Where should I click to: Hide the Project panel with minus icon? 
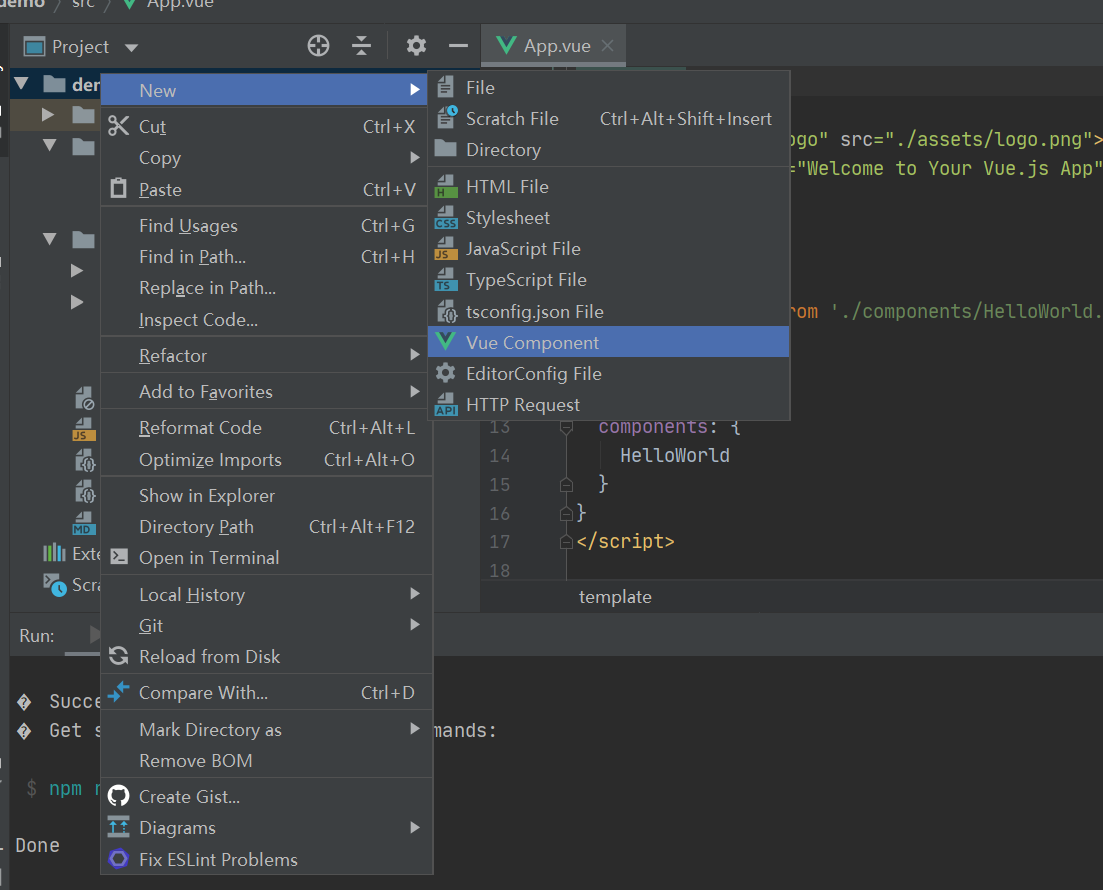point(458,46)
